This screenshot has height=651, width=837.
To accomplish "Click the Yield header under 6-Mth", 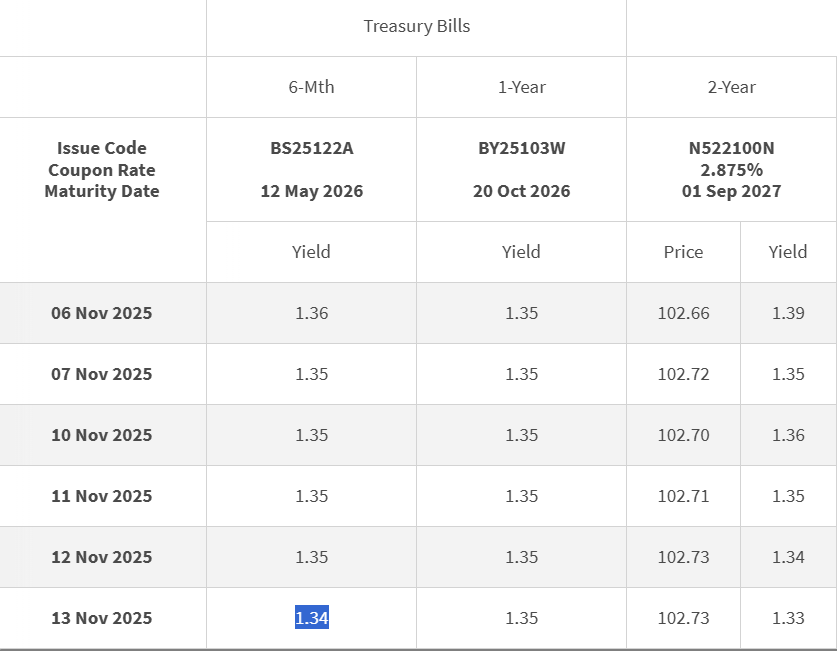I will point(311,252).
